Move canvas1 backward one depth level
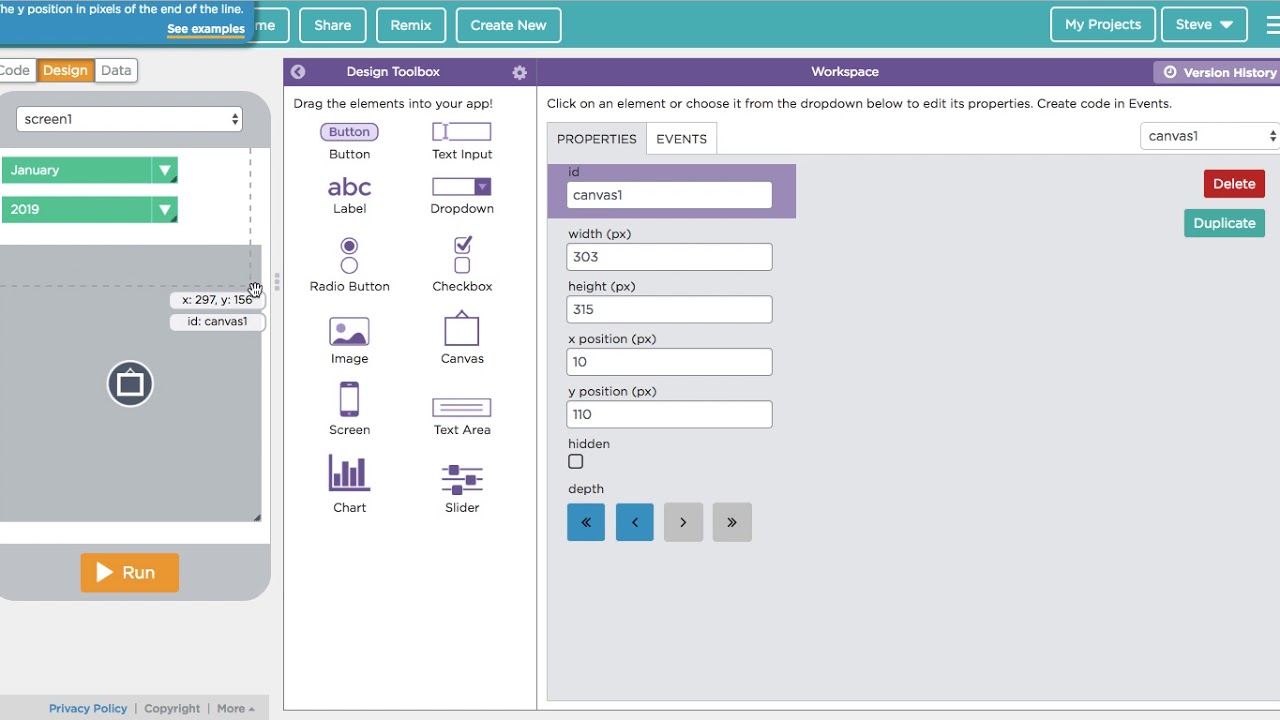Screen dimensions: 1280x720 (x=635, y=522)
